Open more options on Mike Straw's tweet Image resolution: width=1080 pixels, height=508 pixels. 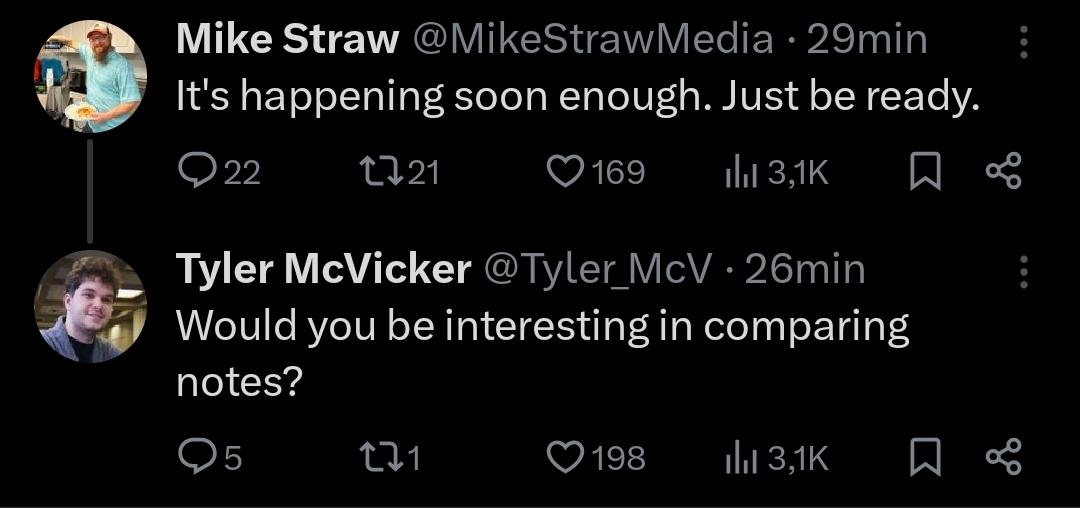pos(1022,41)
